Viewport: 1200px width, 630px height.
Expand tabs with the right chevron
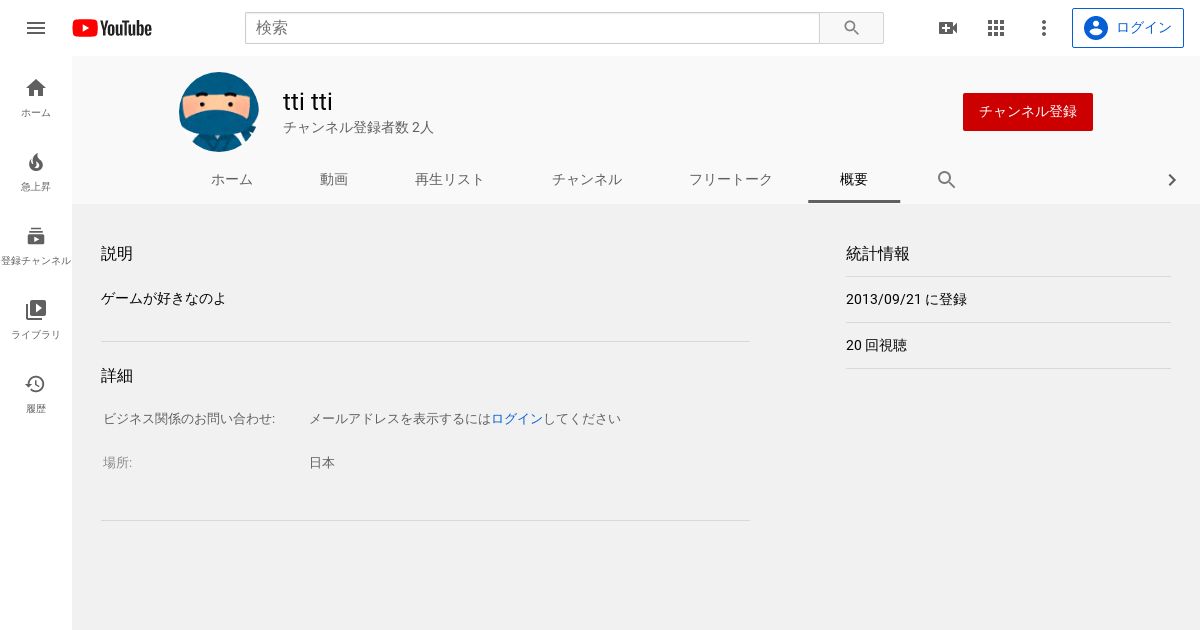[1172, 180]
